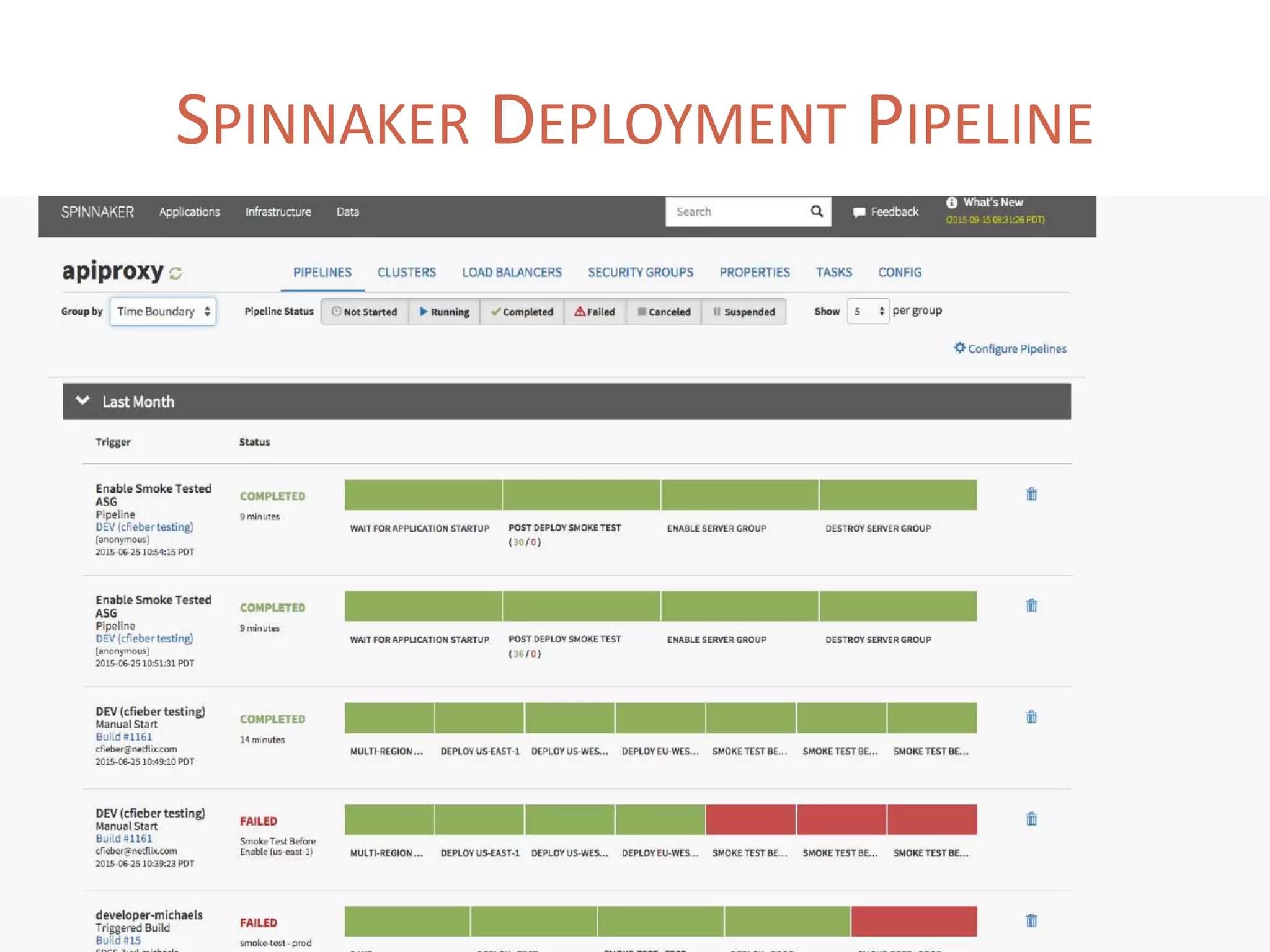Switch to the Pipelines tab
This screenshot has width=1270, height=952.
pos(322,272)
